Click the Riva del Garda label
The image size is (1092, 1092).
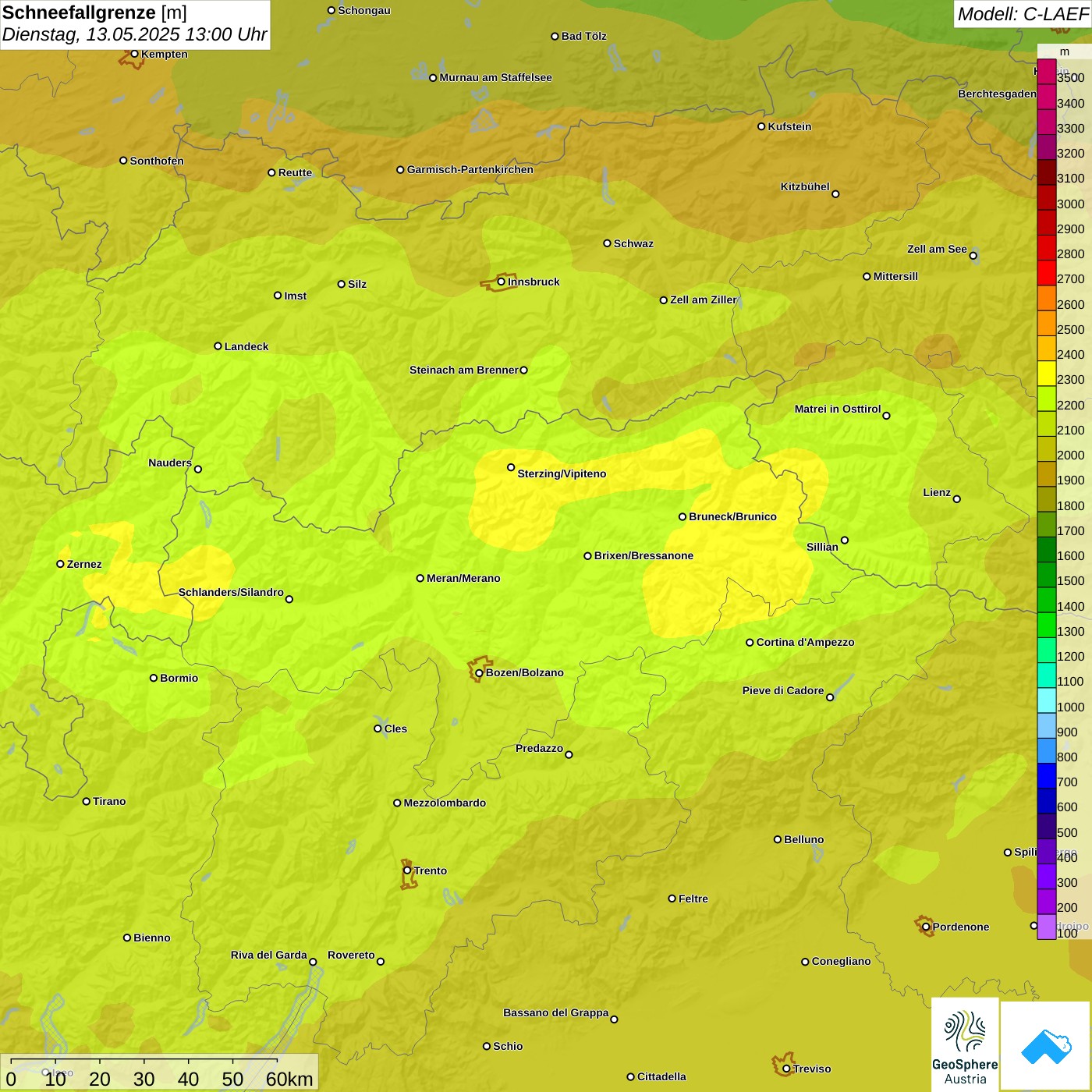click(x=269, y=955)
